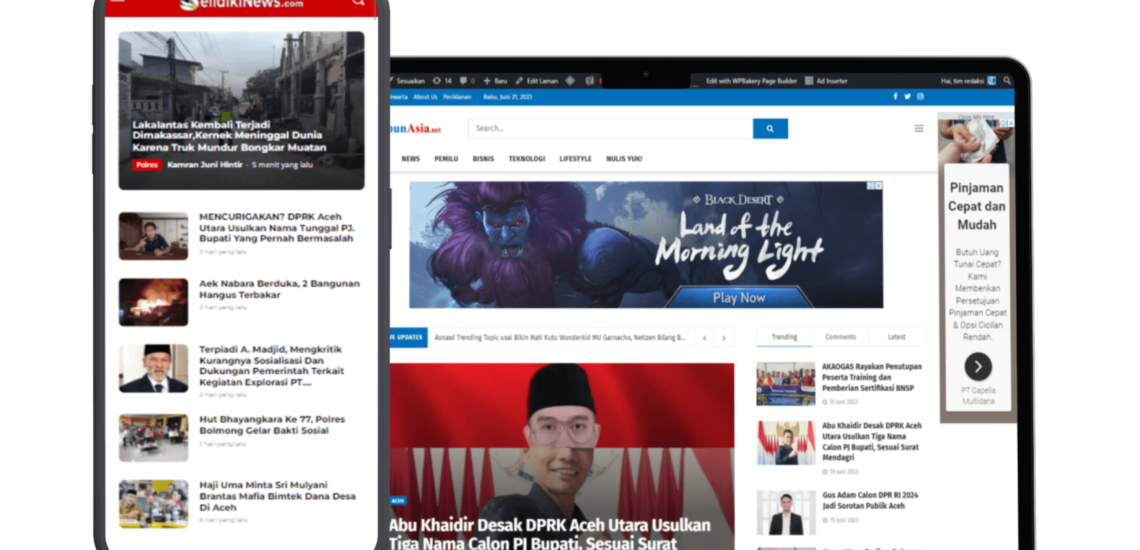This screenshot has width=1140, height=550.
Task: Click Play Now on Black Desert banner
Action: click(739, 298)
